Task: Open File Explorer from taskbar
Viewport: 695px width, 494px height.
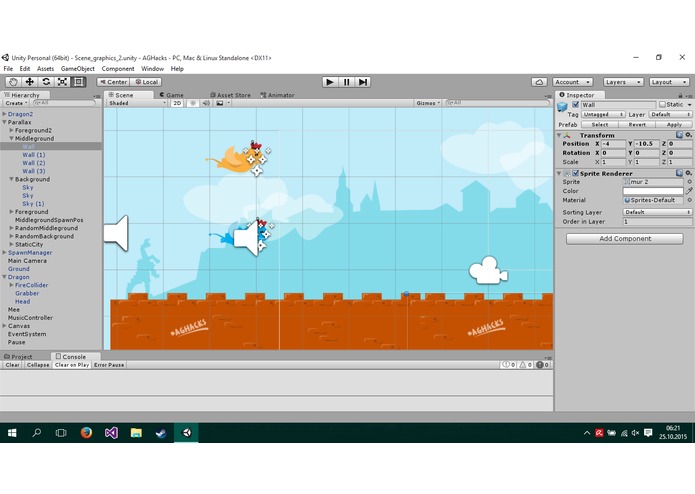Action: (x=136, y=433)
